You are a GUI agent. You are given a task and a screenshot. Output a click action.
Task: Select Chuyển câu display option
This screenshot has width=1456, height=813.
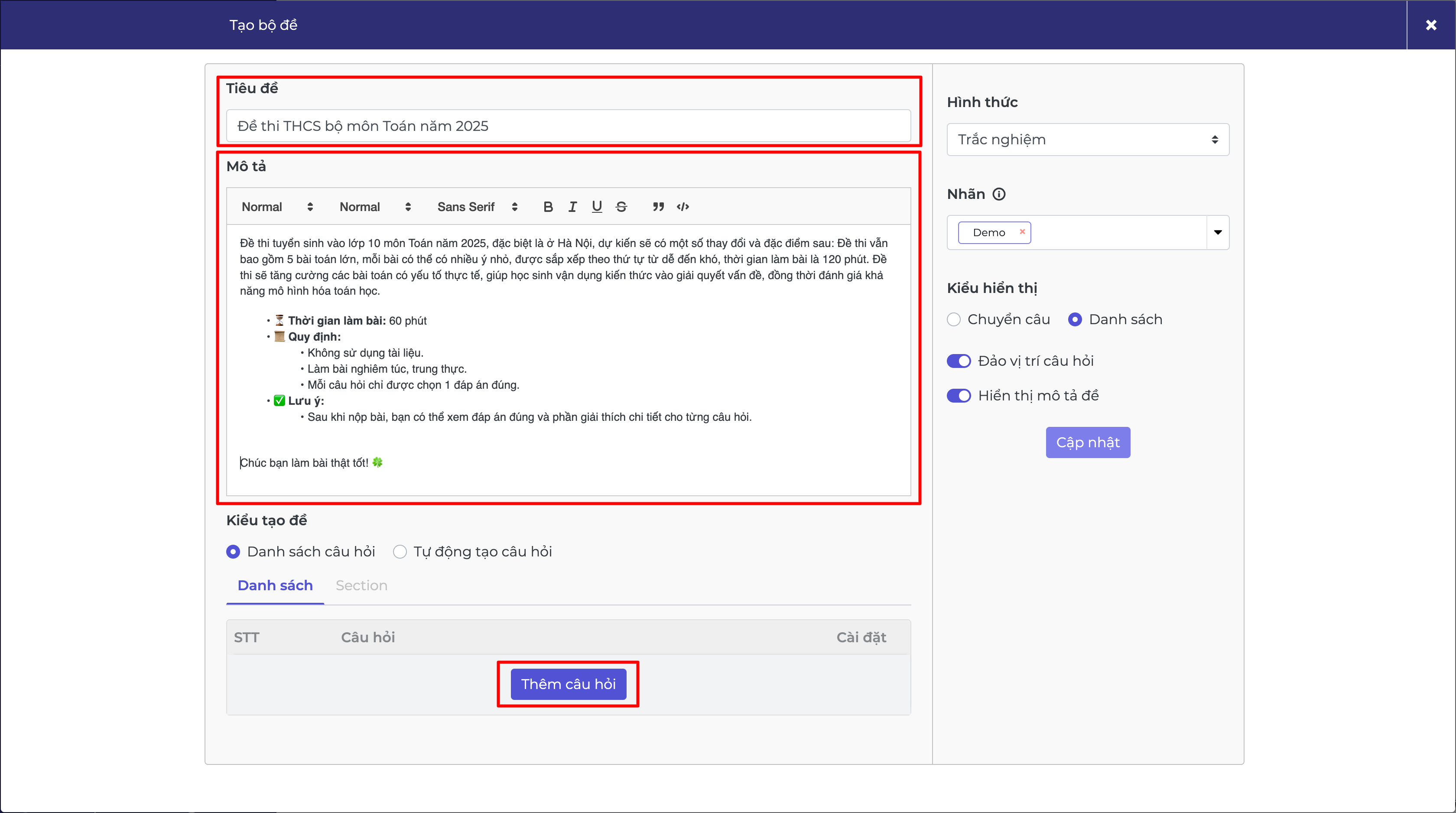[x=954, y=319]
